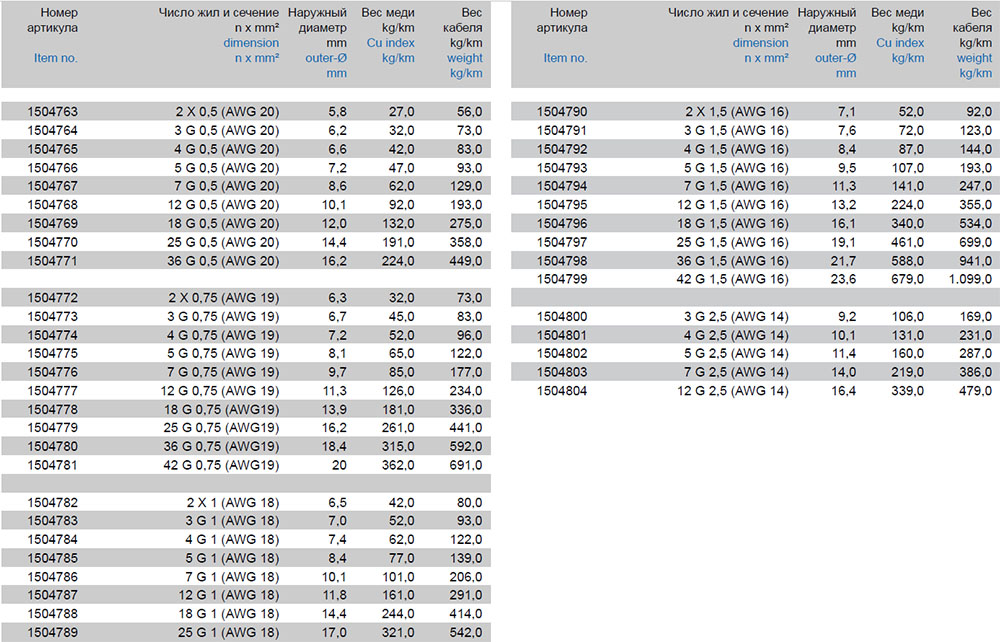Image resolution: width=1000 pixels, height=642 pixels.
Task: Click '5 G 0,75 (AWG 19)' cell
Action: tap(223, 353)
